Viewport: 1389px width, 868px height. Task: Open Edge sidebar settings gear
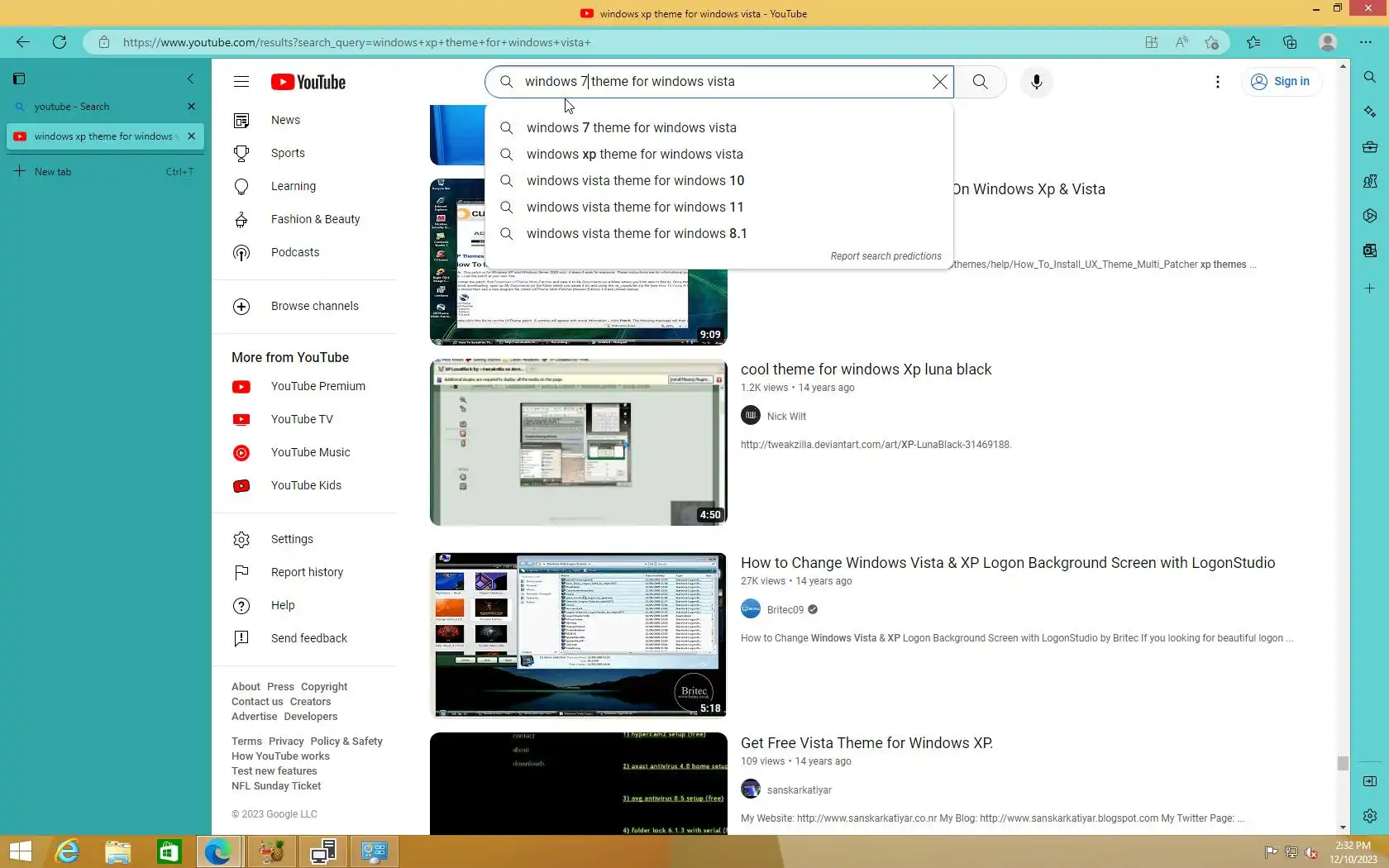1370,816
